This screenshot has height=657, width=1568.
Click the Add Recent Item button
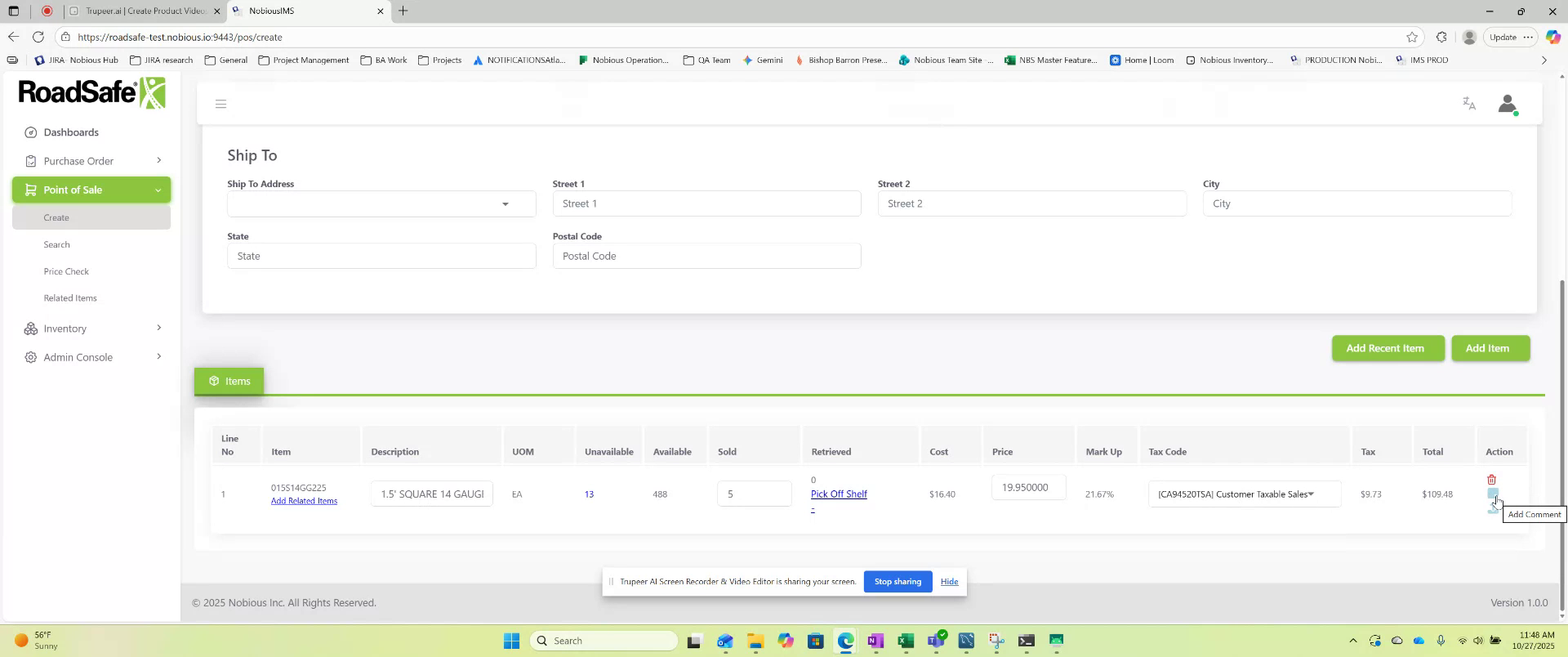point(1388,348)
